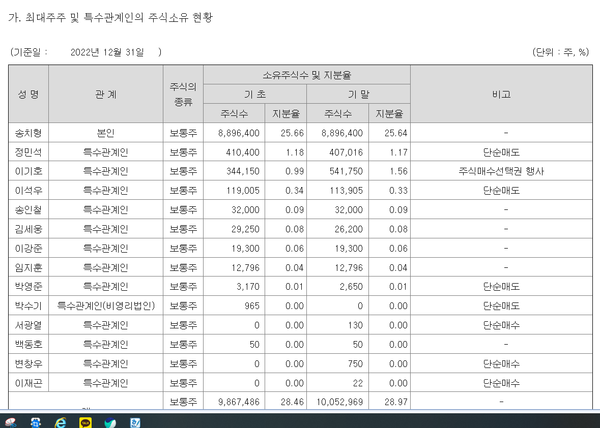The width and height of the screenshot is (600, 428).
Task: Click the 특수관계인(비영리법인) cell
Action: [106, 306]
